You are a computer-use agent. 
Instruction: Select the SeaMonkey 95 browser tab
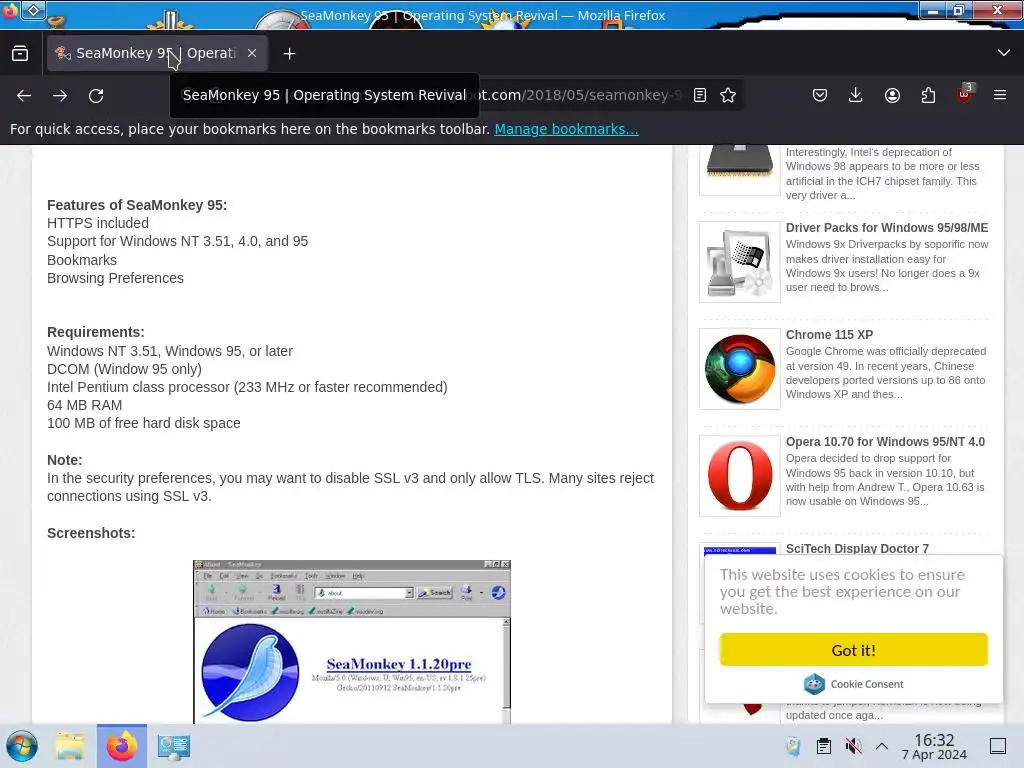pyautogui.click(x=157, y=54)
